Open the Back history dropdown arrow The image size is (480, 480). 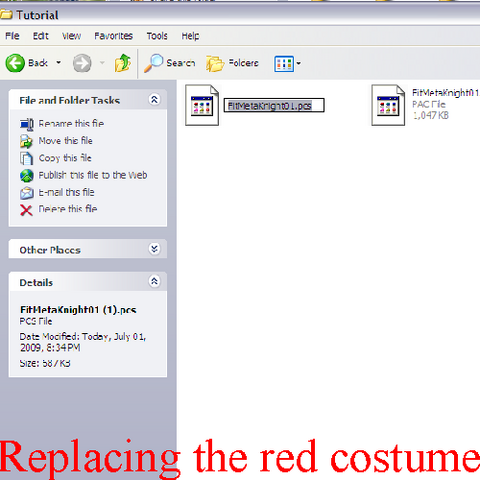pos(58,63)
